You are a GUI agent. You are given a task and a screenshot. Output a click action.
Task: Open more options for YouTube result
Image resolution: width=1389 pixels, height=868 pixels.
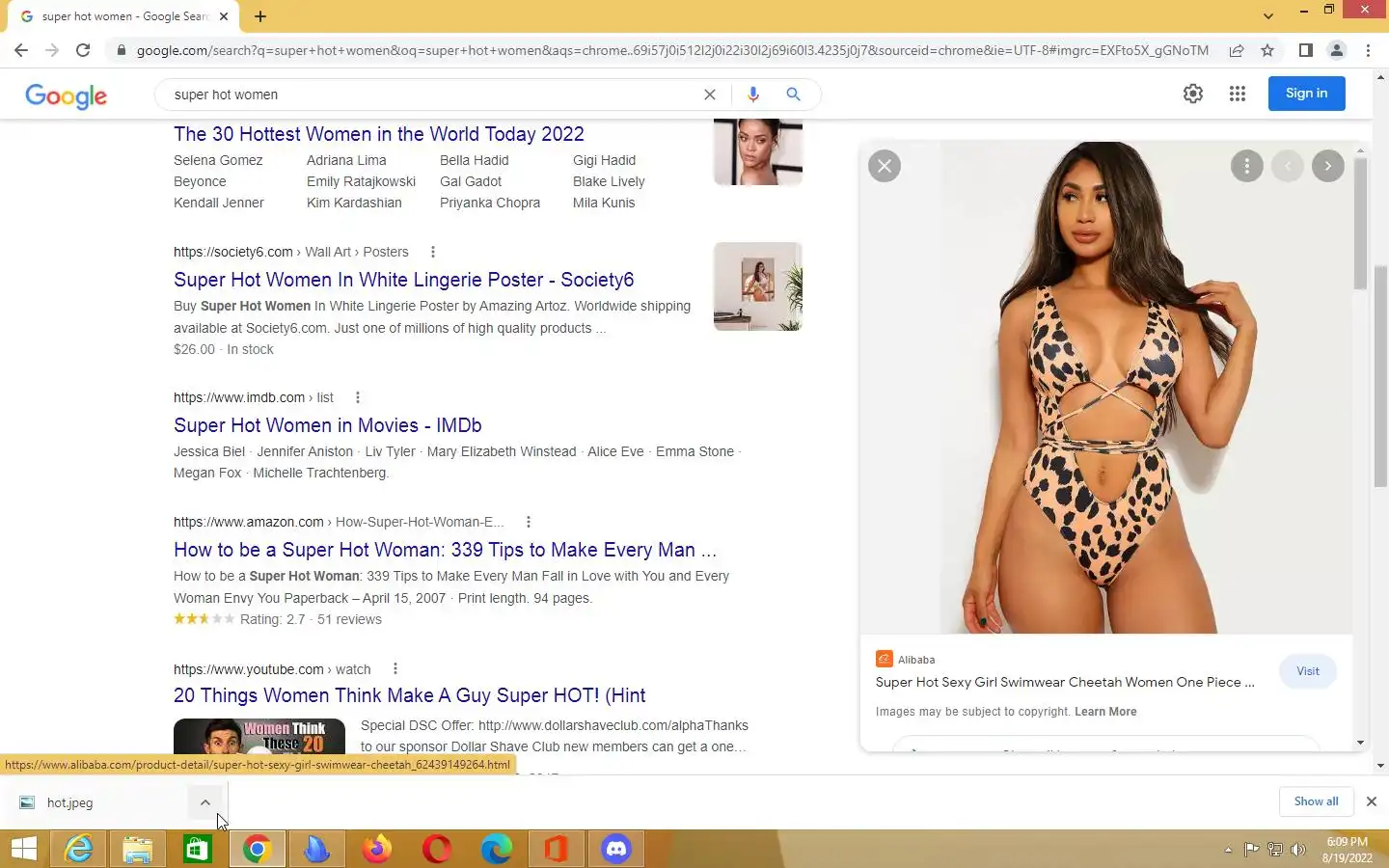pos(395,669)
